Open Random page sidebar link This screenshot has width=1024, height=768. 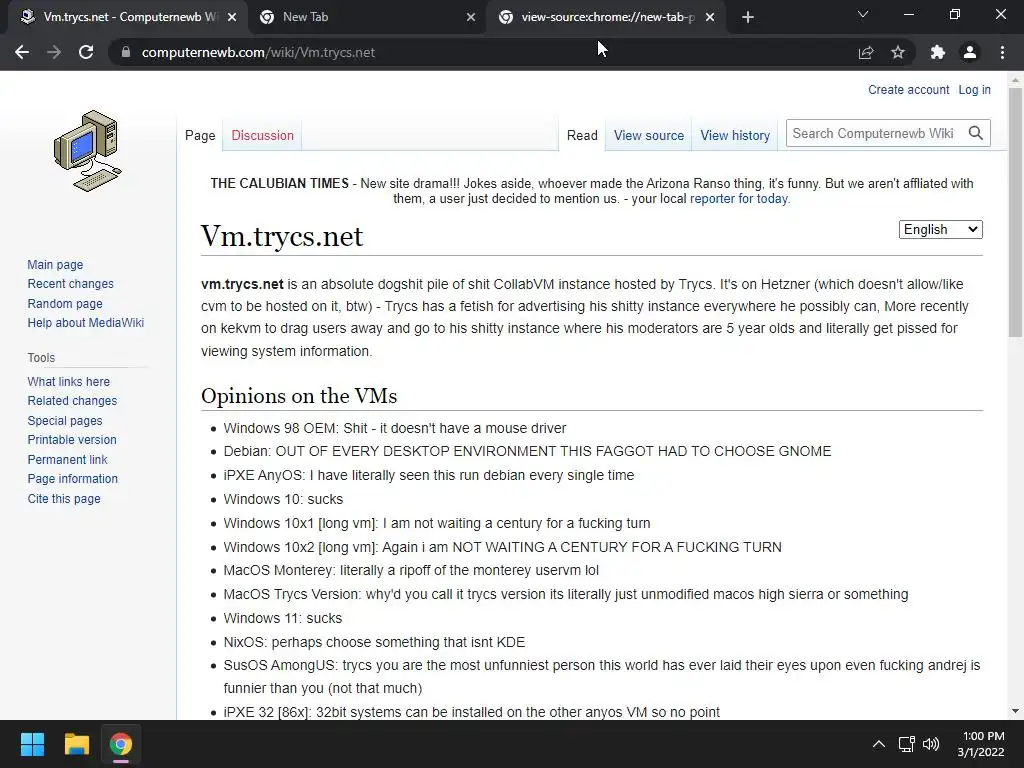coord(65,303)
